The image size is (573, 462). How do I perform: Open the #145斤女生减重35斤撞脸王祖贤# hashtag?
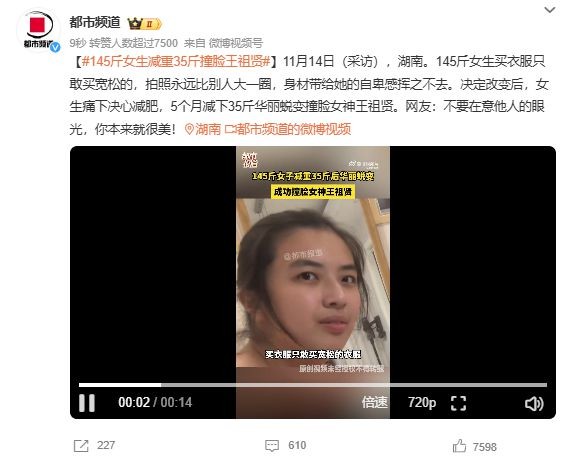176,61
